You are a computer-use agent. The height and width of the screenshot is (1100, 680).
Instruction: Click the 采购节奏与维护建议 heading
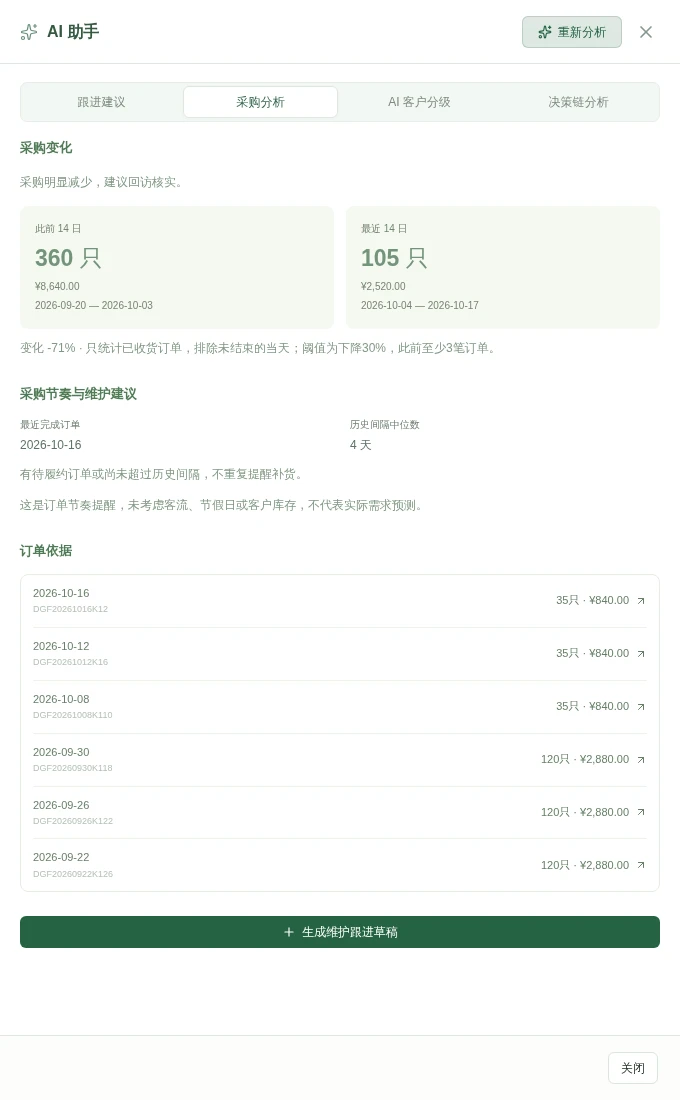pyautogui.click(x=78, y=394)
